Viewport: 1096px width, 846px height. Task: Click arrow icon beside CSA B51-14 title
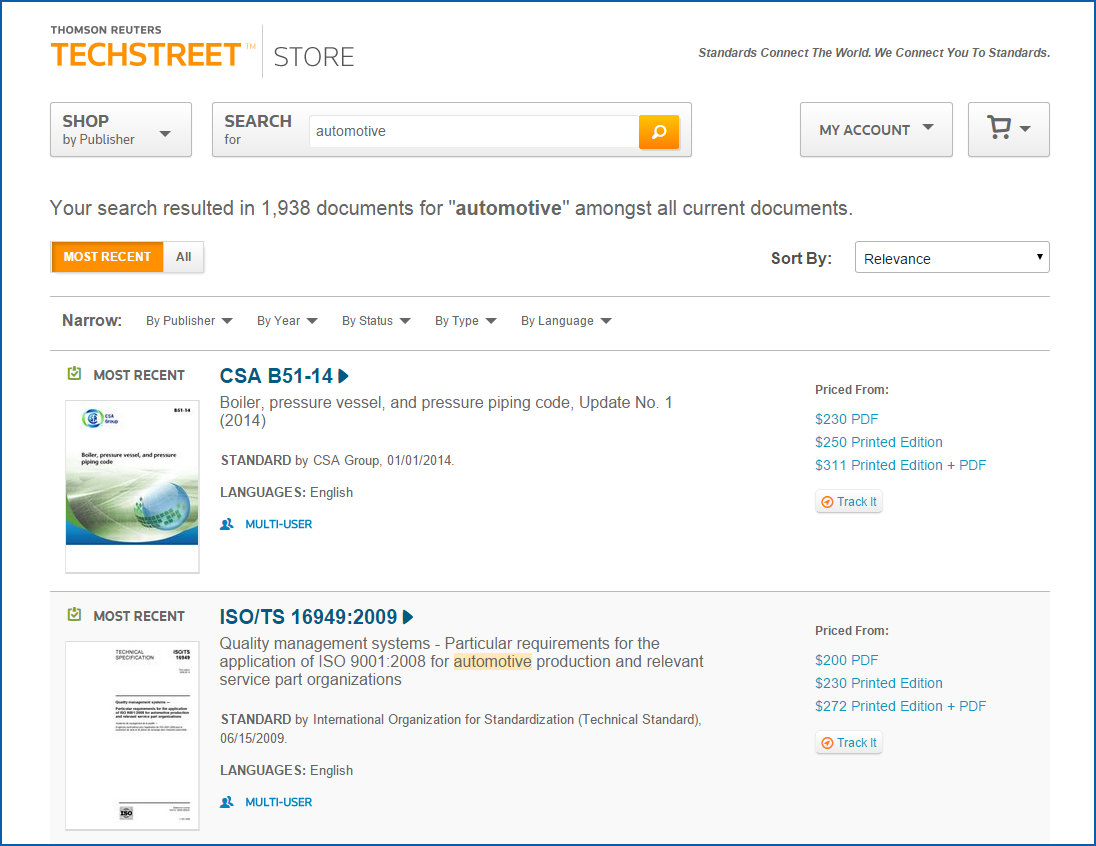coord(344,376)
